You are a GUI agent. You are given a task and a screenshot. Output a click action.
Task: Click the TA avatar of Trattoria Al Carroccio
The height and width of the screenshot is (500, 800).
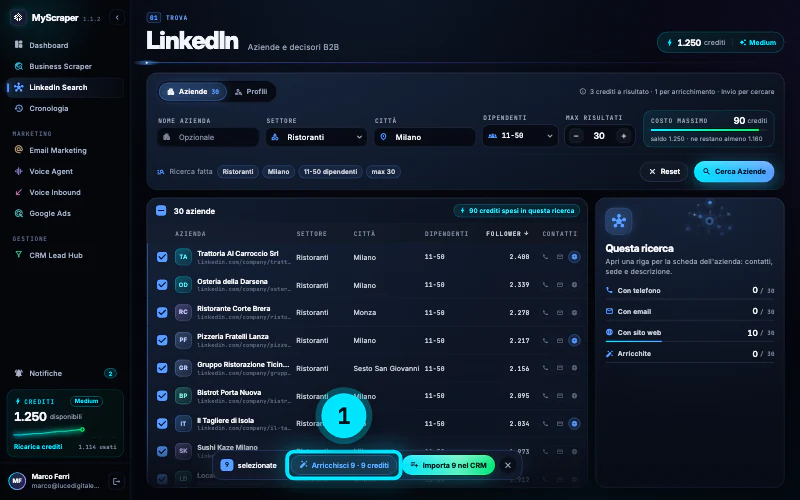pos(183,257)
